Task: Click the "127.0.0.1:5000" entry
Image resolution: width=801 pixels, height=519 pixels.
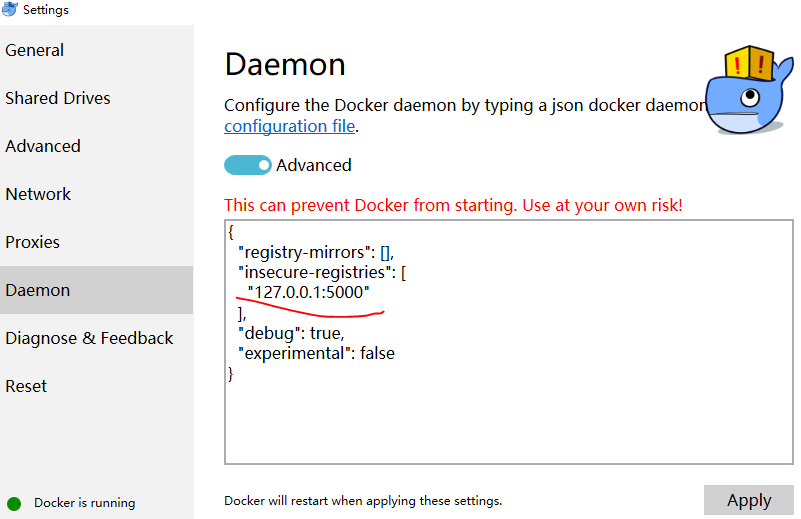Action: [309, 292]
